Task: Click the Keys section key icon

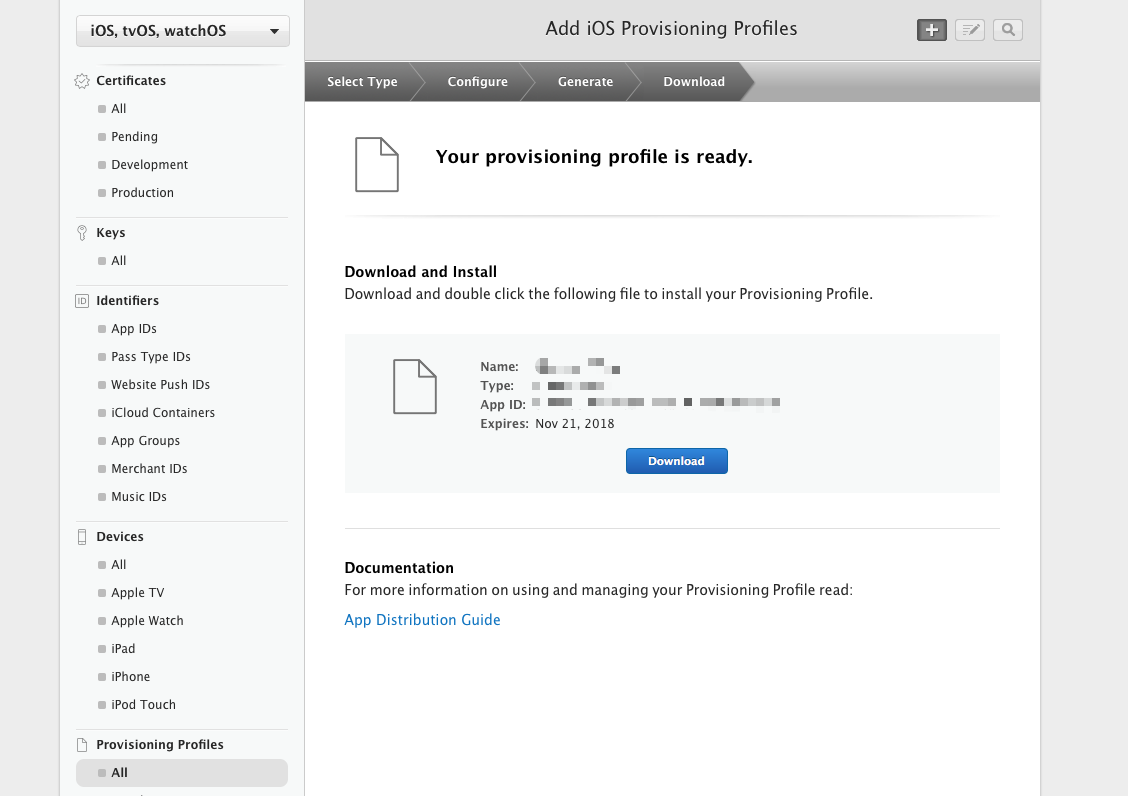Action: [82, 233]
